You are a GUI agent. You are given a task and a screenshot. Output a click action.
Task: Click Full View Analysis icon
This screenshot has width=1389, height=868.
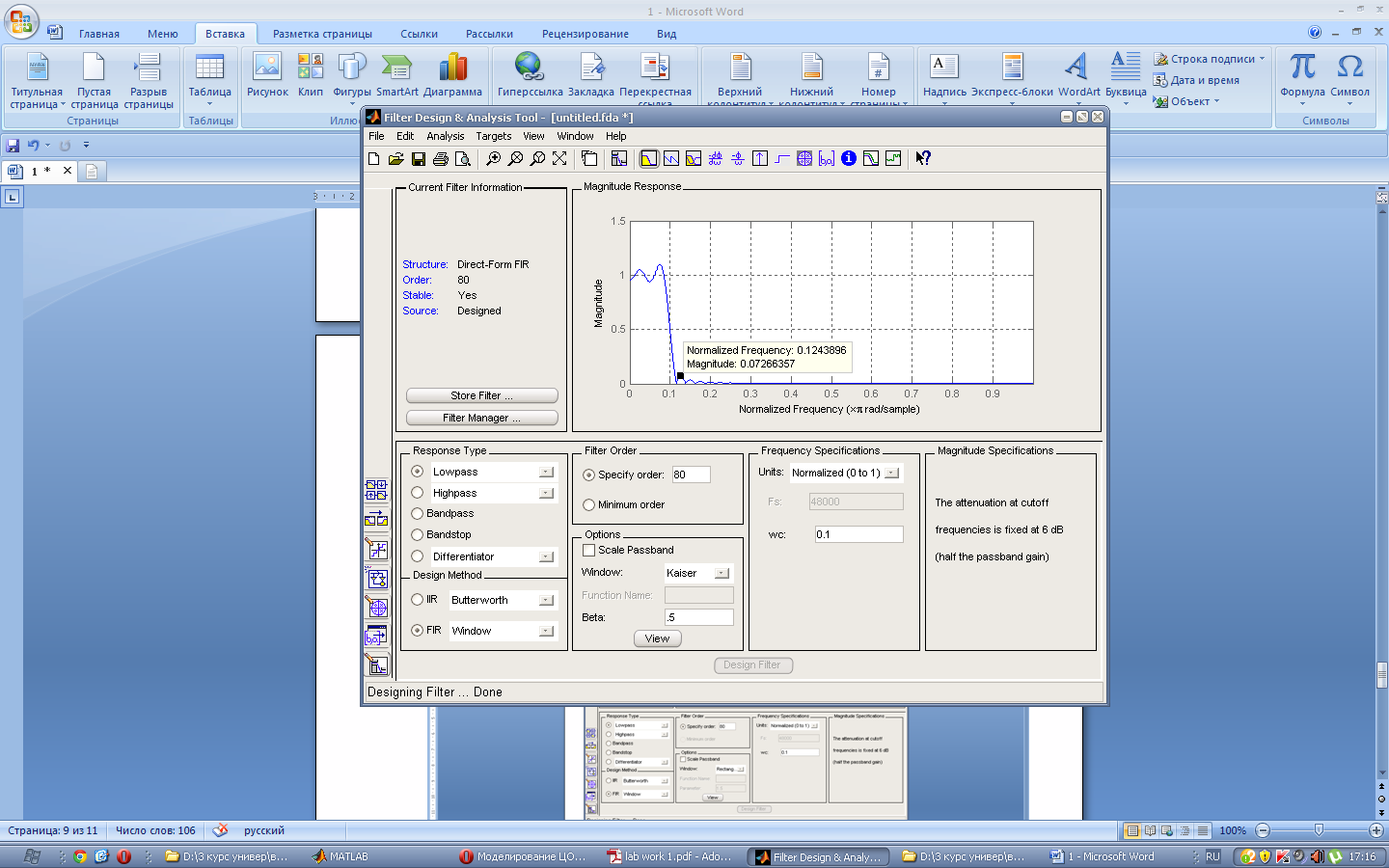[589, 159]
